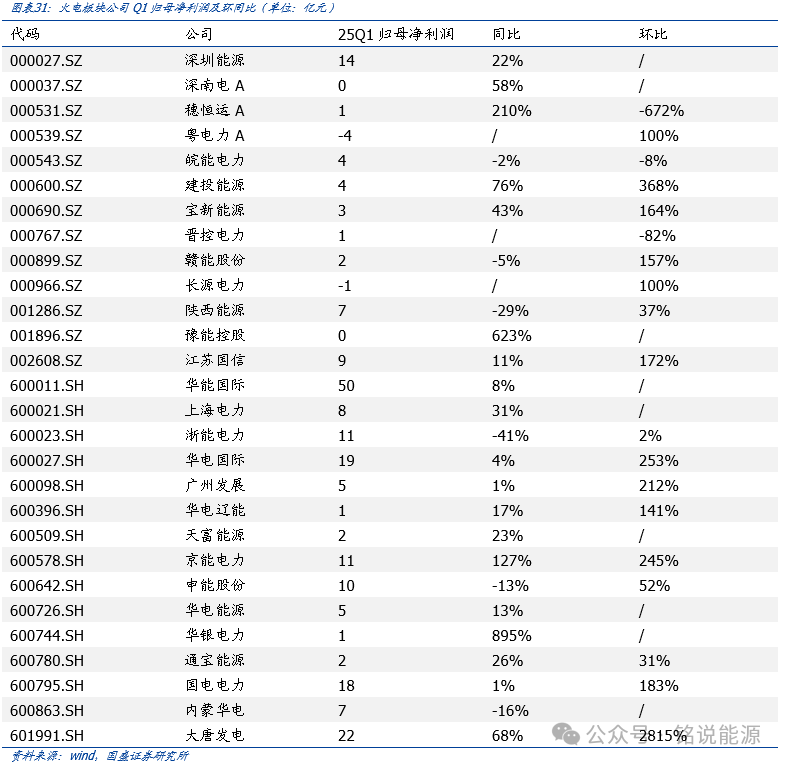
Task: Select the 895% year-over-year value
Action: click(x=512, y=636)
